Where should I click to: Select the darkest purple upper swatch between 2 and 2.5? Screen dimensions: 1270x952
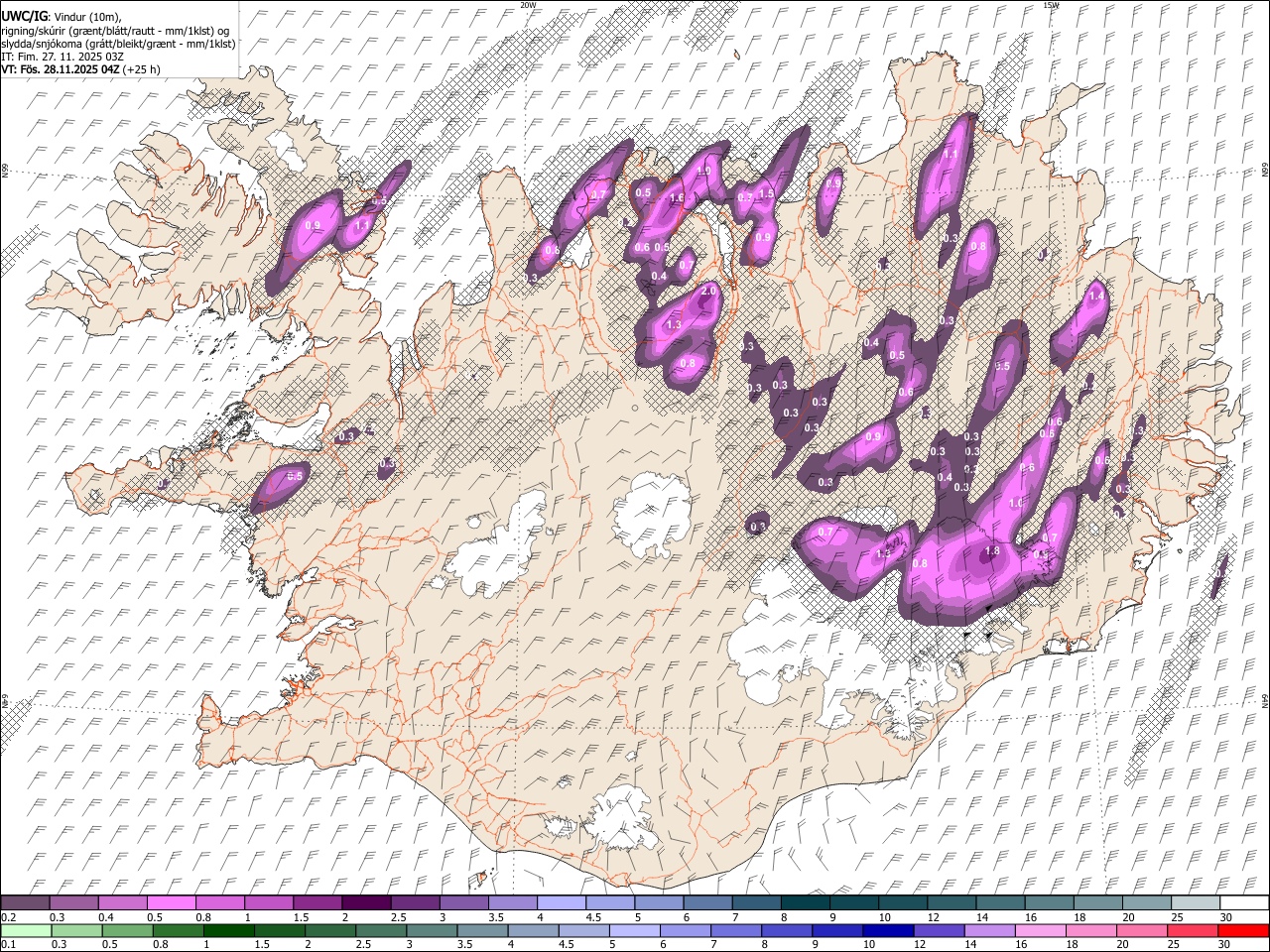click(x=366, y=902)
